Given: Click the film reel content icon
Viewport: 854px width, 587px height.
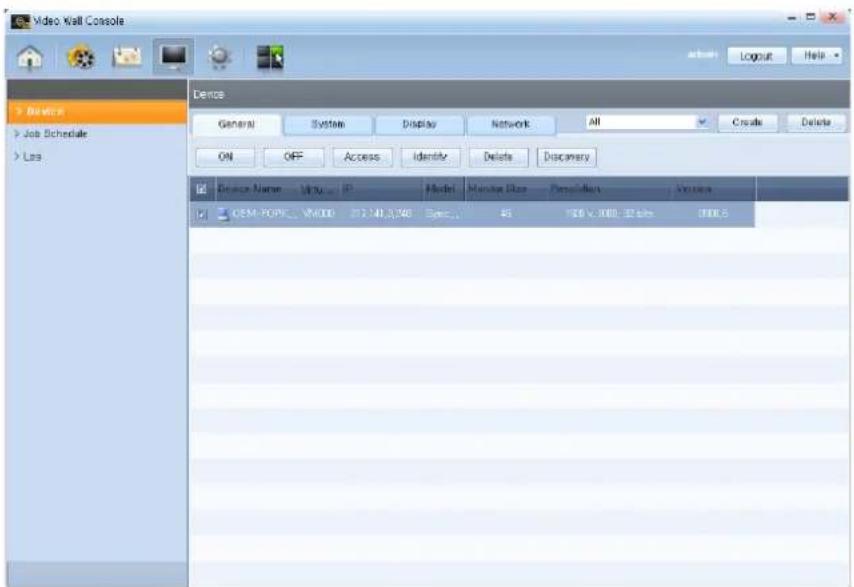Looking at the screenshot, I should coord(80,57).
